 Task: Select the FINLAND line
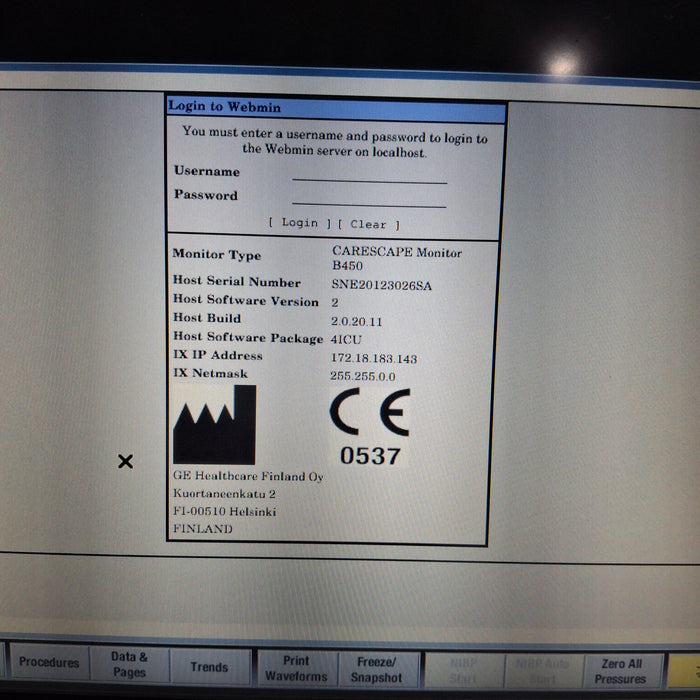click(x=203, y=529)
